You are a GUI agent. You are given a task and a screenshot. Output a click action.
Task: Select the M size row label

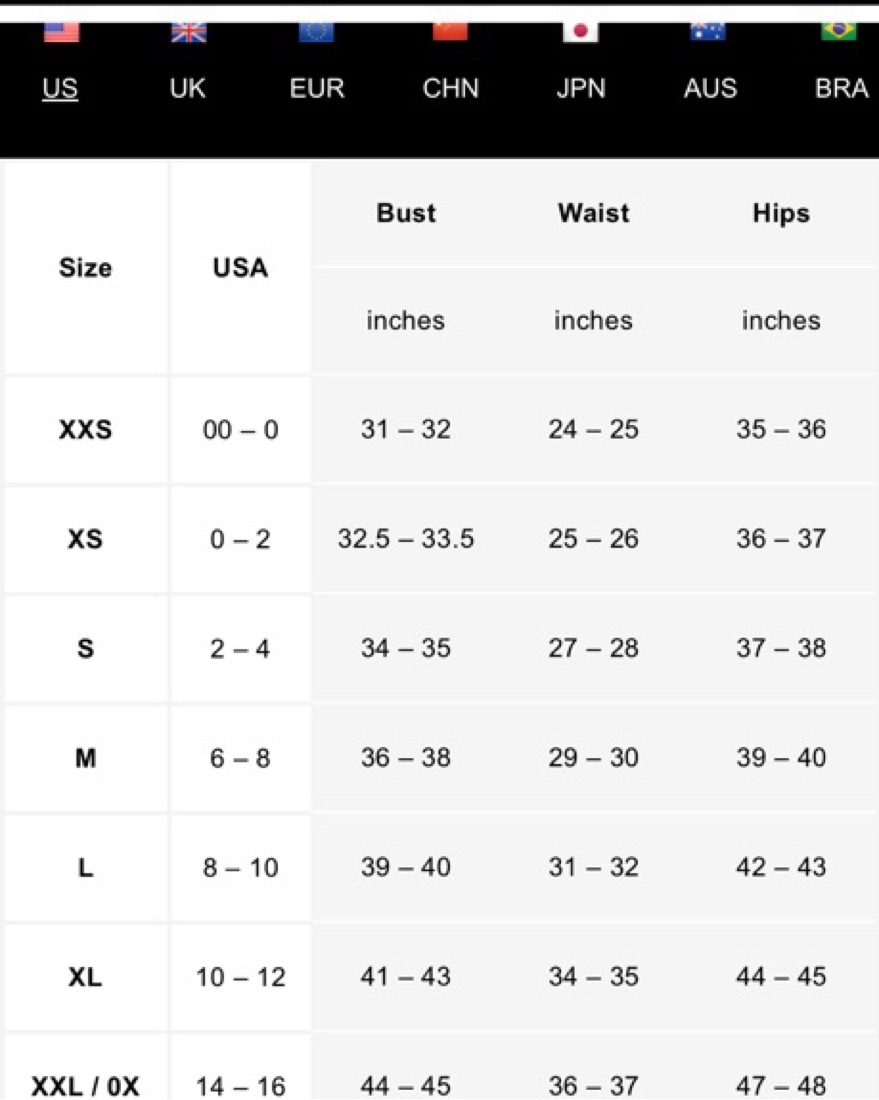(x=86, y=758)
